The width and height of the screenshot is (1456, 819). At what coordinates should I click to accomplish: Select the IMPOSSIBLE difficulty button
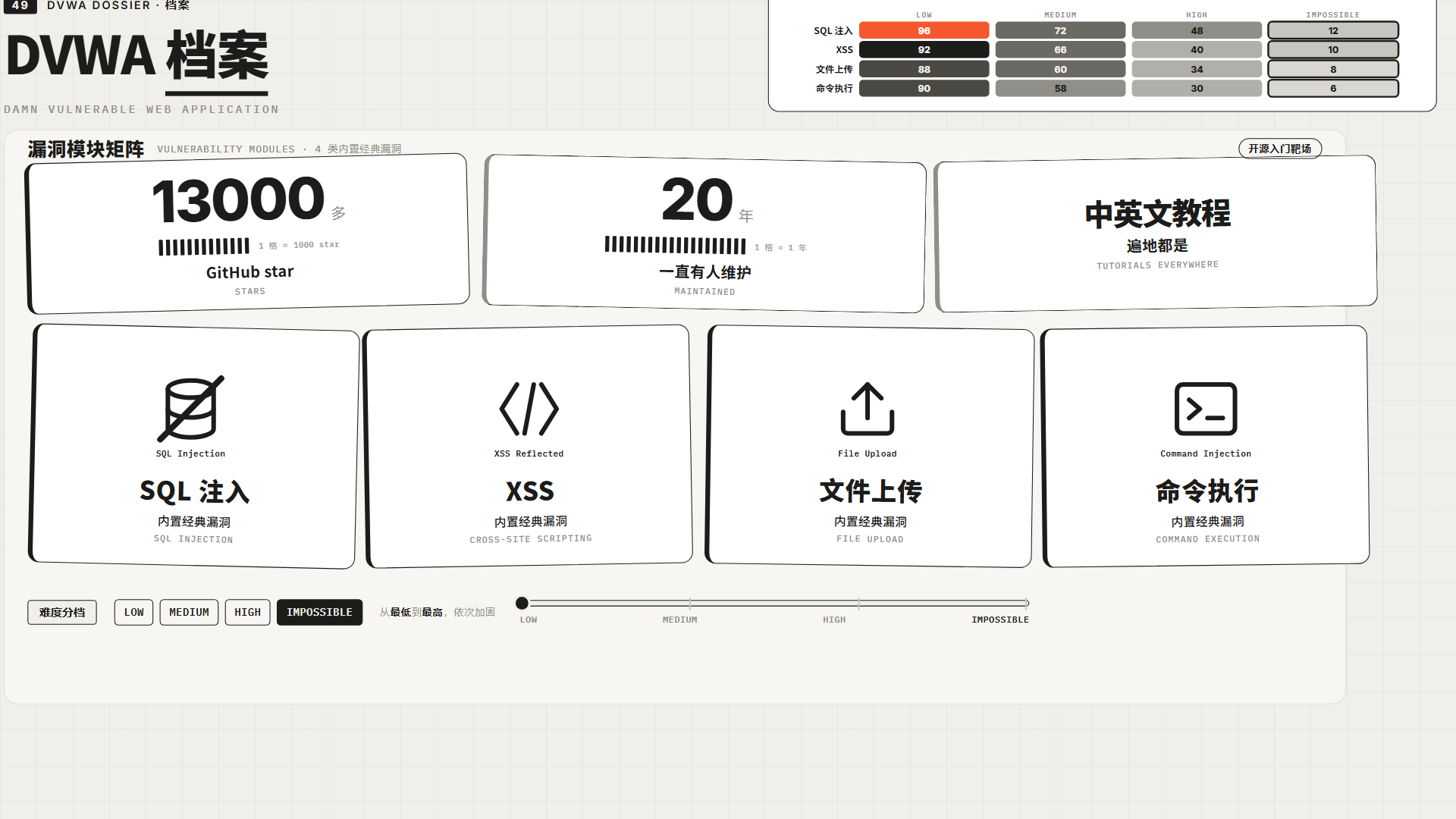click(x=319, y=612)
